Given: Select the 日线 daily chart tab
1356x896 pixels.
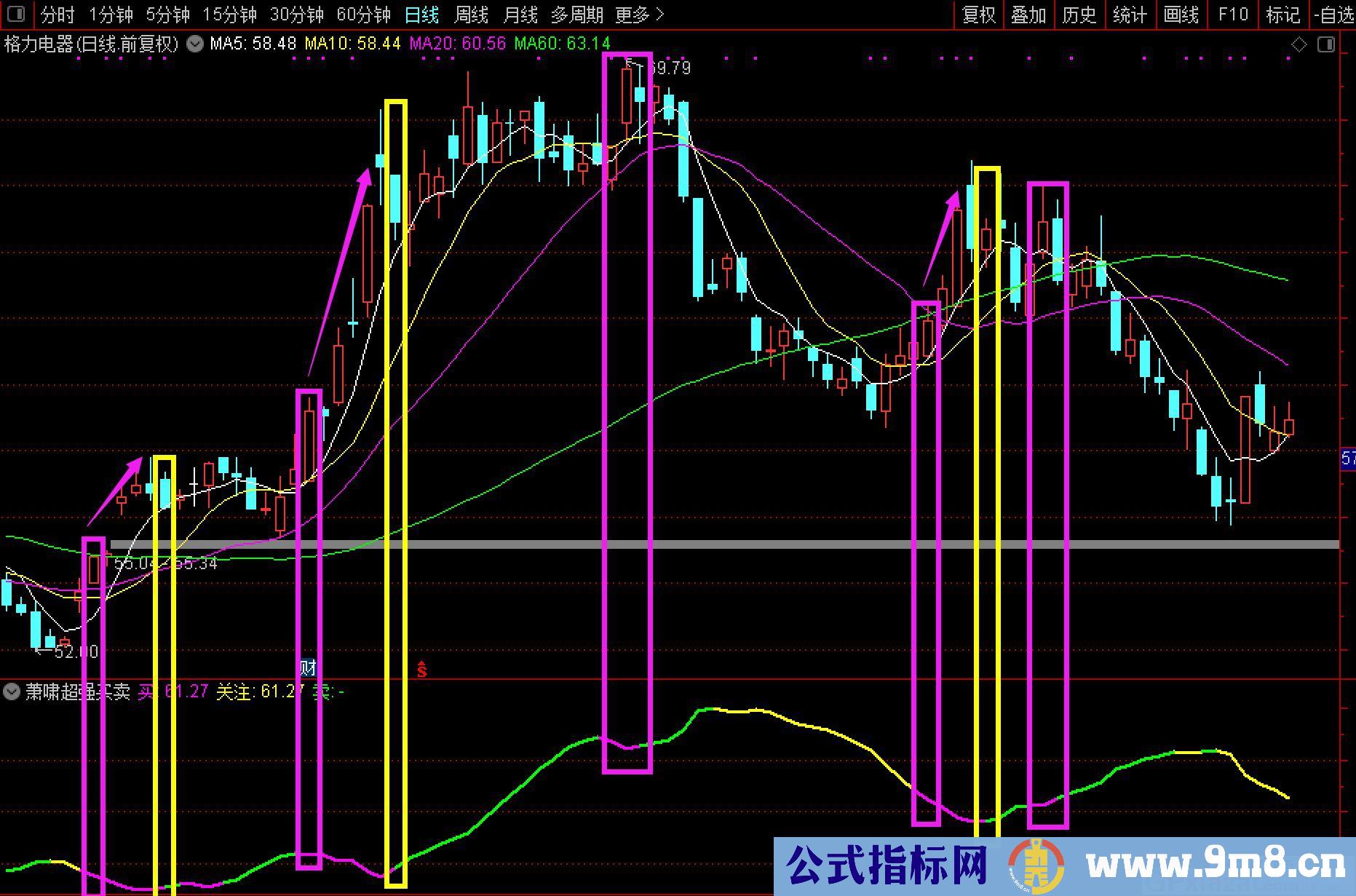Looking at the screenshot, I should (421, 15).
